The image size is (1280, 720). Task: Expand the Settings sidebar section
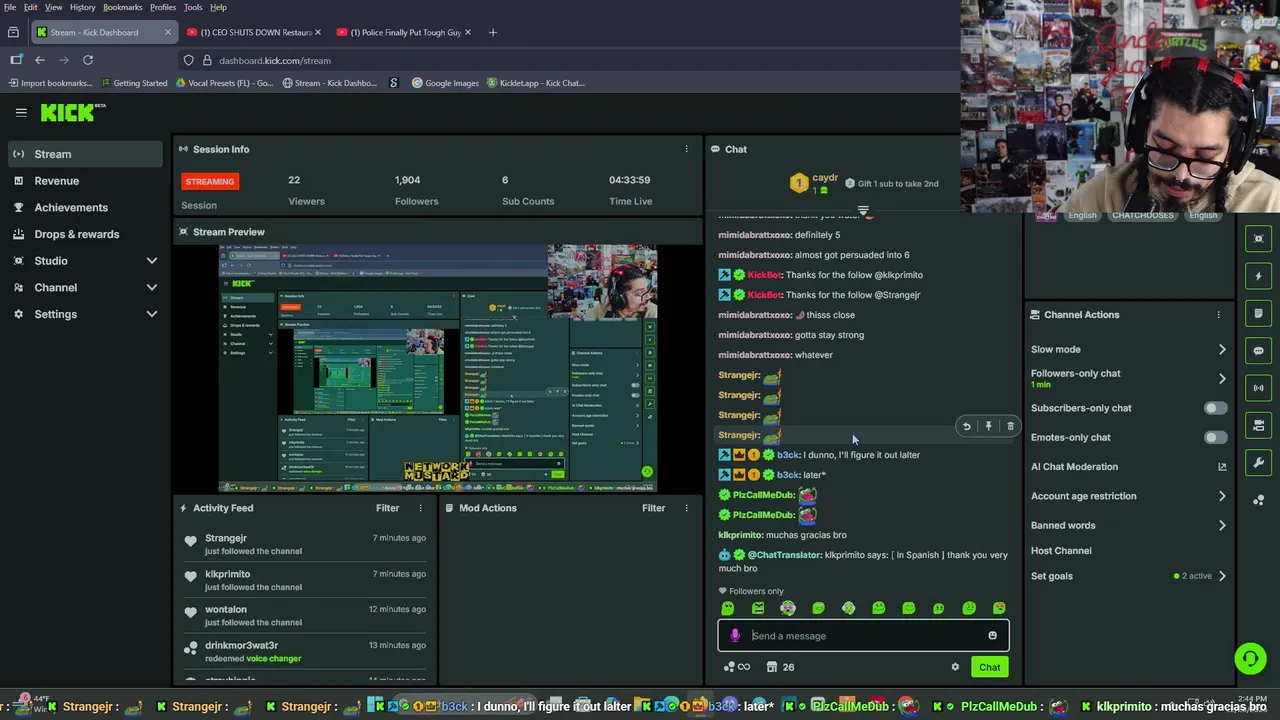(152, 314)
